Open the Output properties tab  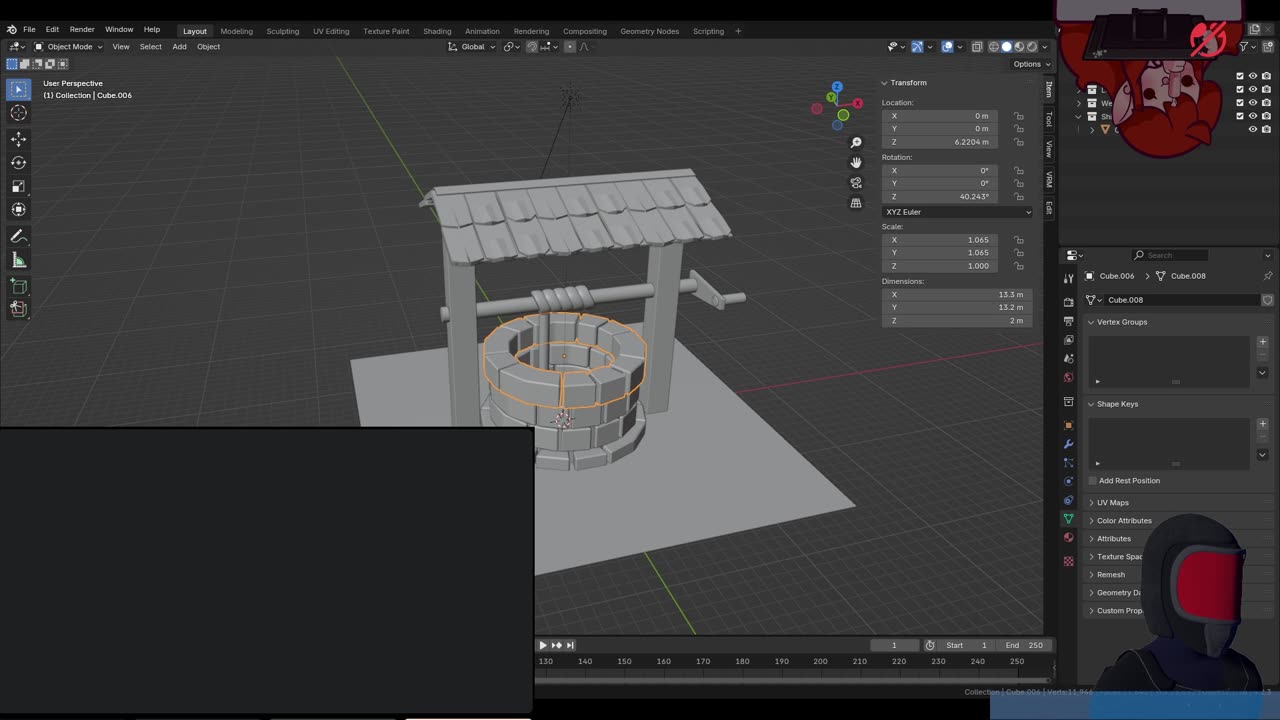click(x=1068, y=321)
